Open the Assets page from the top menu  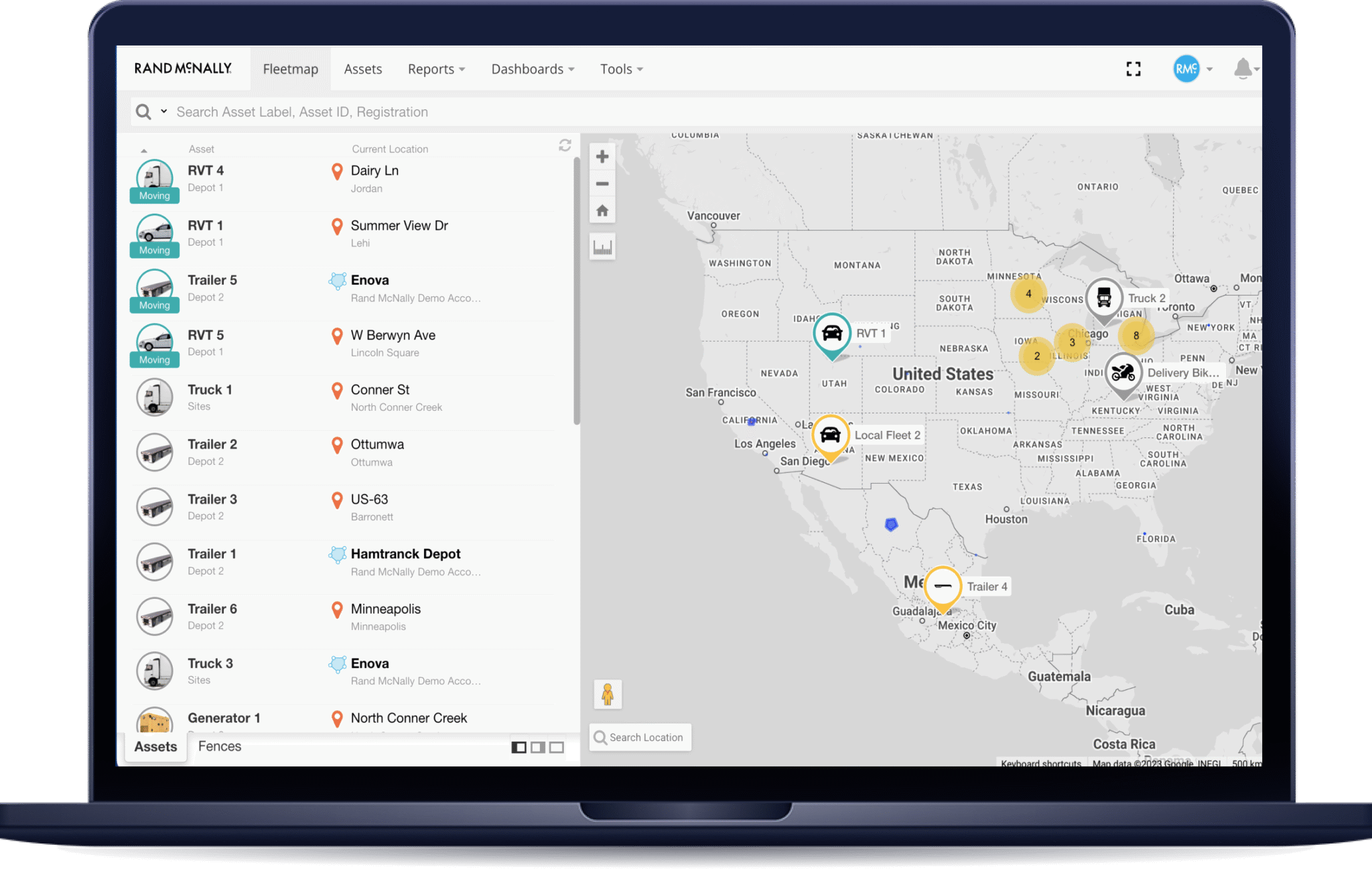pos(362,68)
